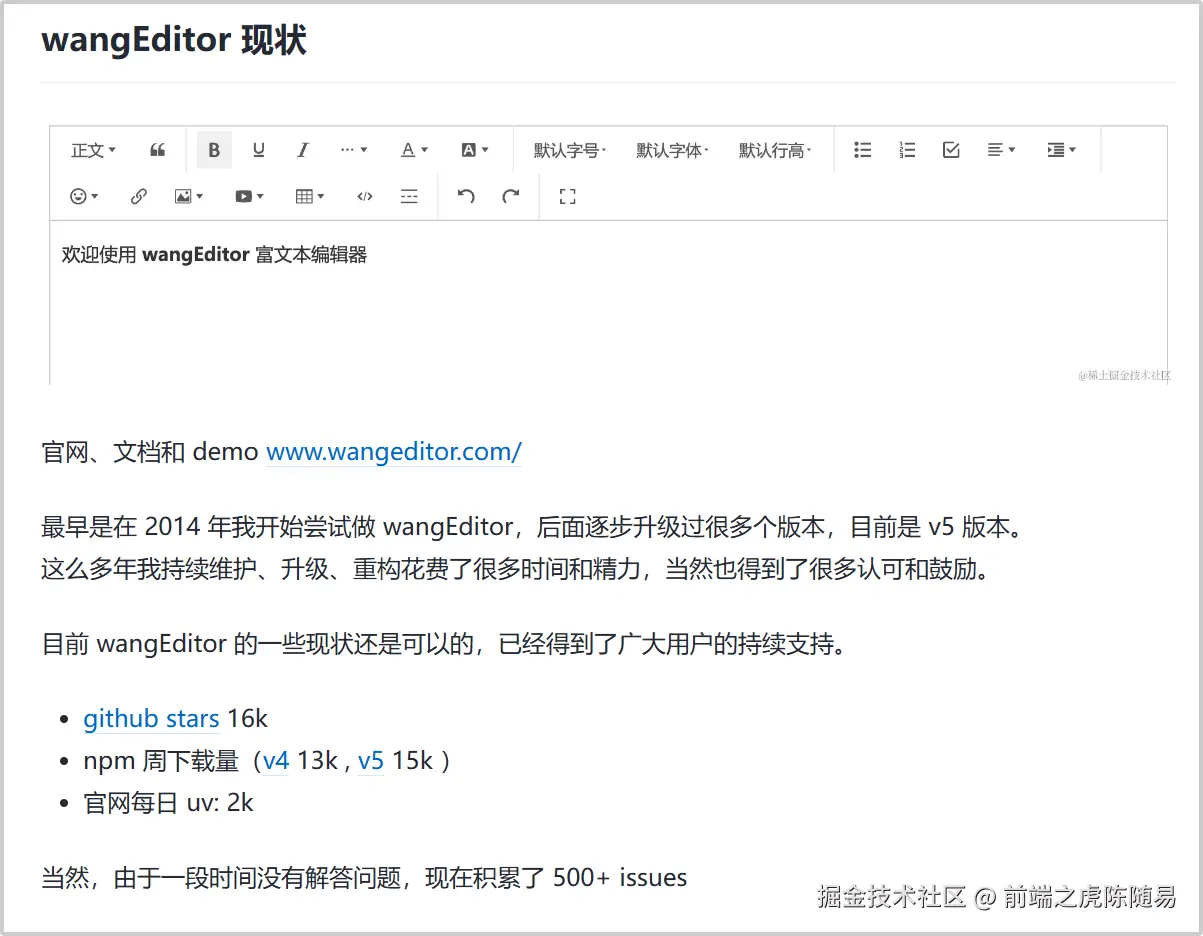1203x936 pixels.
Task: Open the insert table menu
Action: 308,196
